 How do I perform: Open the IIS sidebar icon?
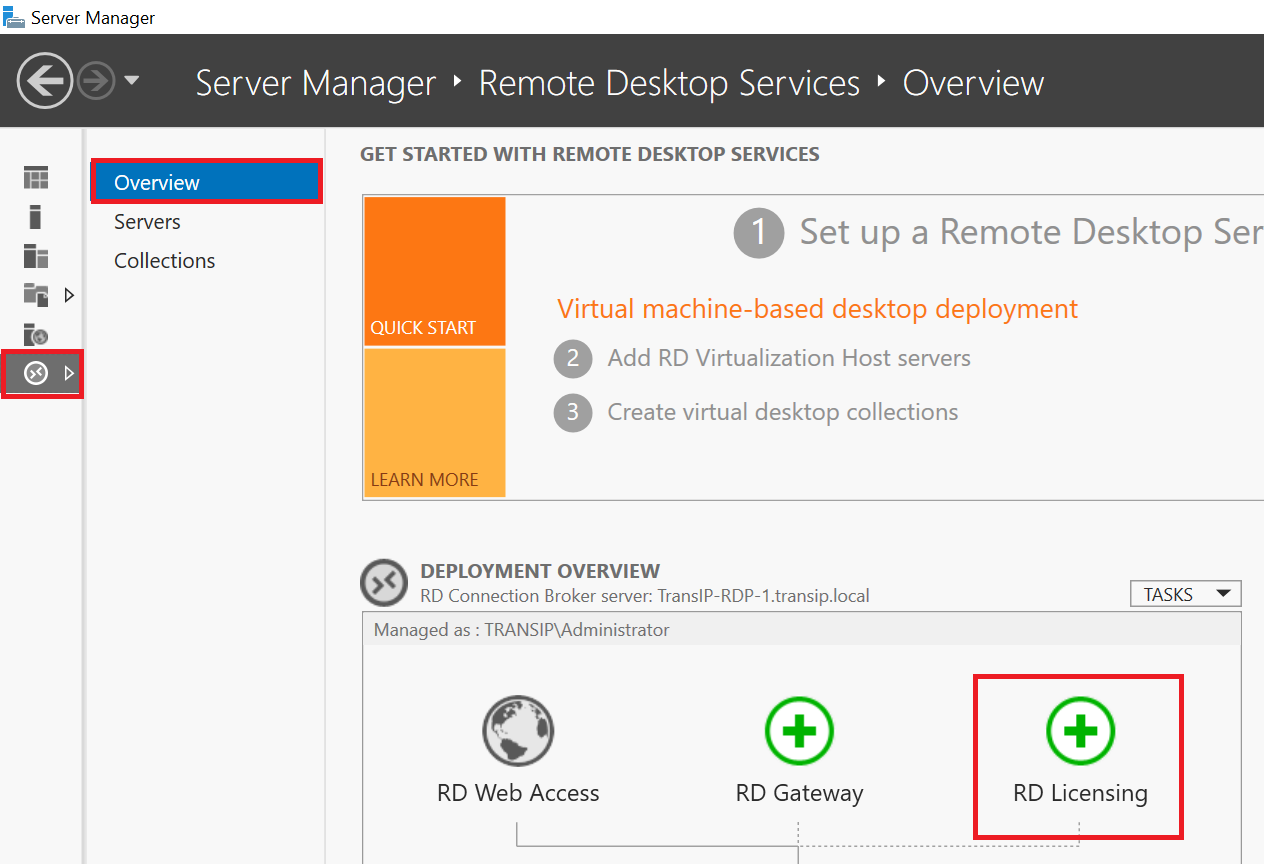click(36, 335)
